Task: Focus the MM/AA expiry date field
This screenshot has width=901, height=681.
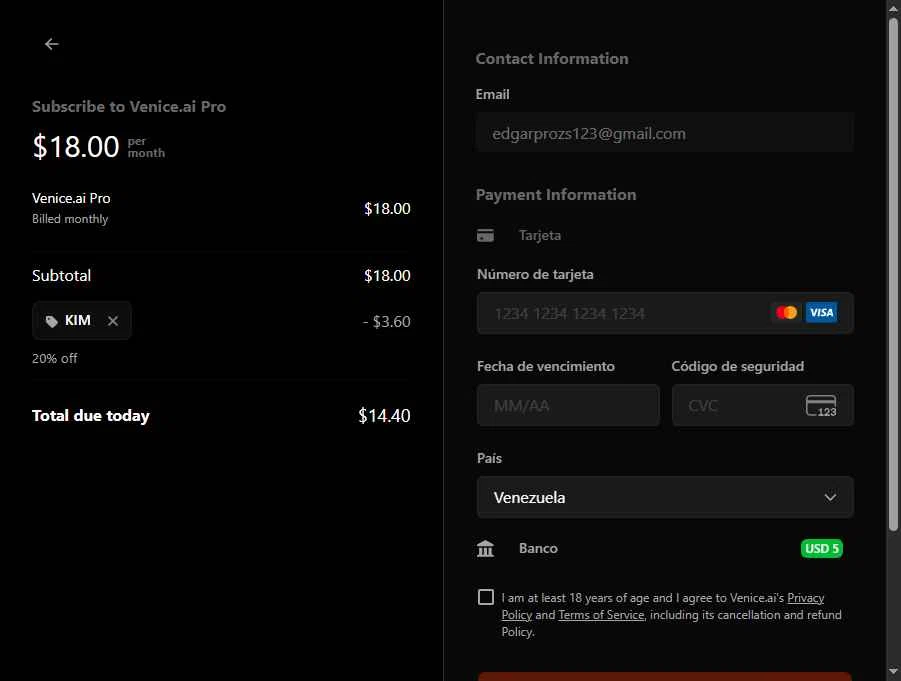Action: click(568, 405)
